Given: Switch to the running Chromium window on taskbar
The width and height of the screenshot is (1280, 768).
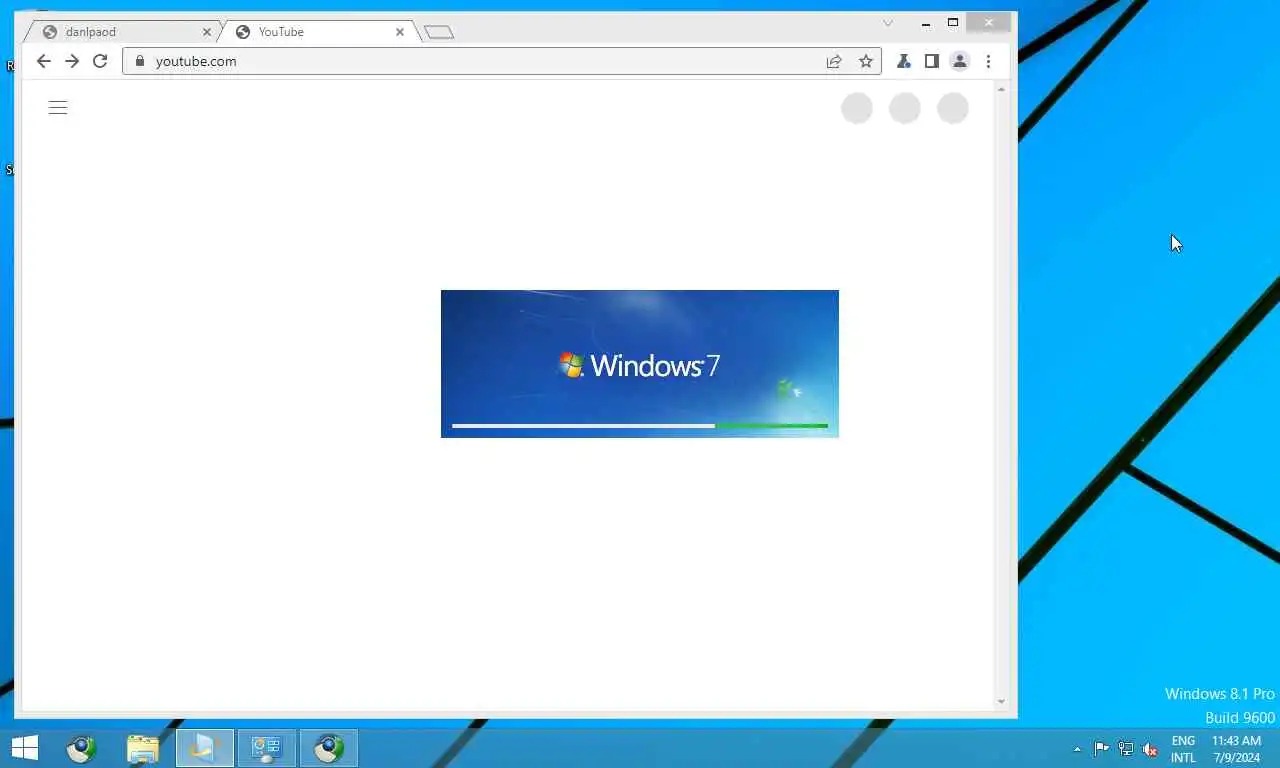Looking at the screenshot, I should [x=329, y=748].
